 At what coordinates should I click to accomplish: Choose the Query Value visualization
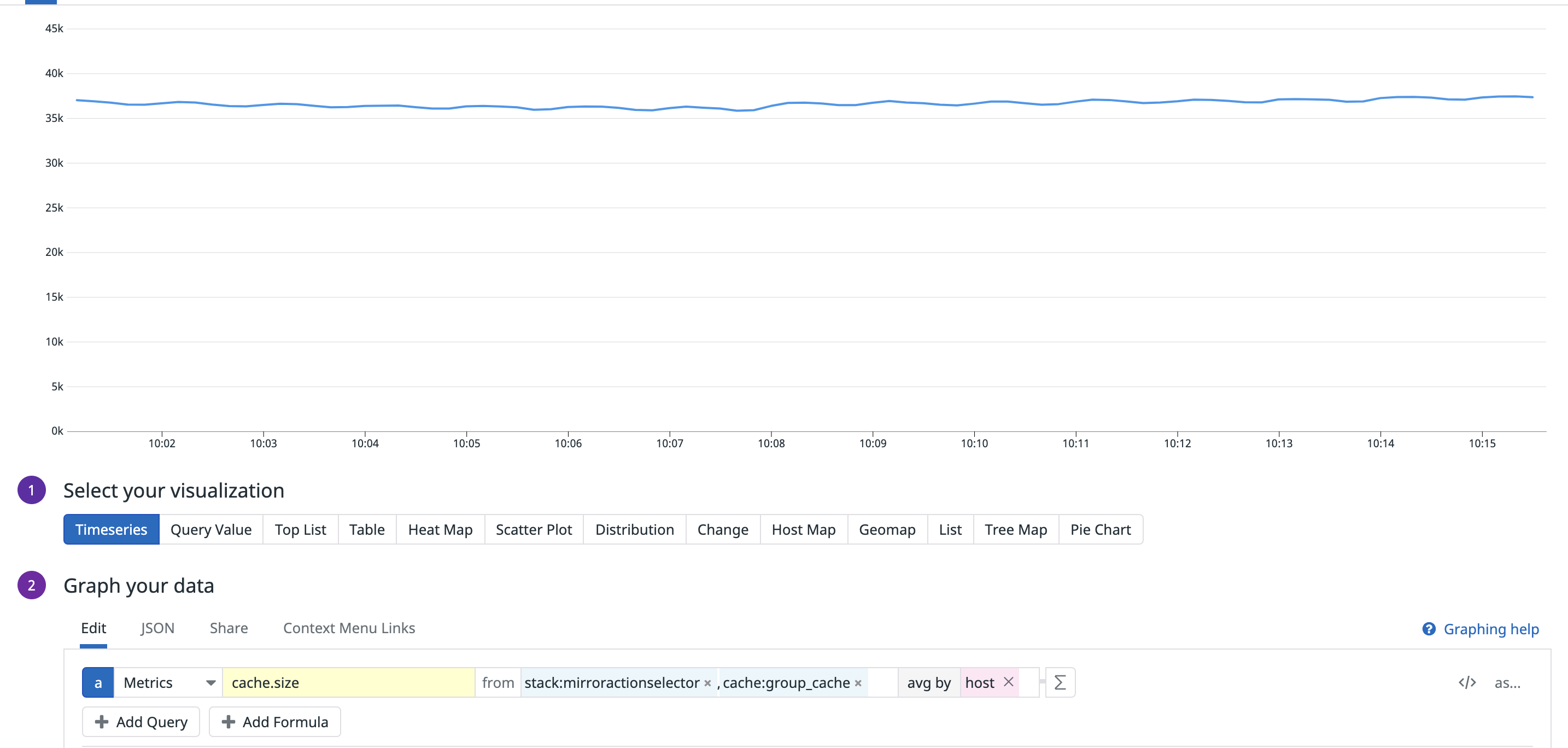click(210, 529)
